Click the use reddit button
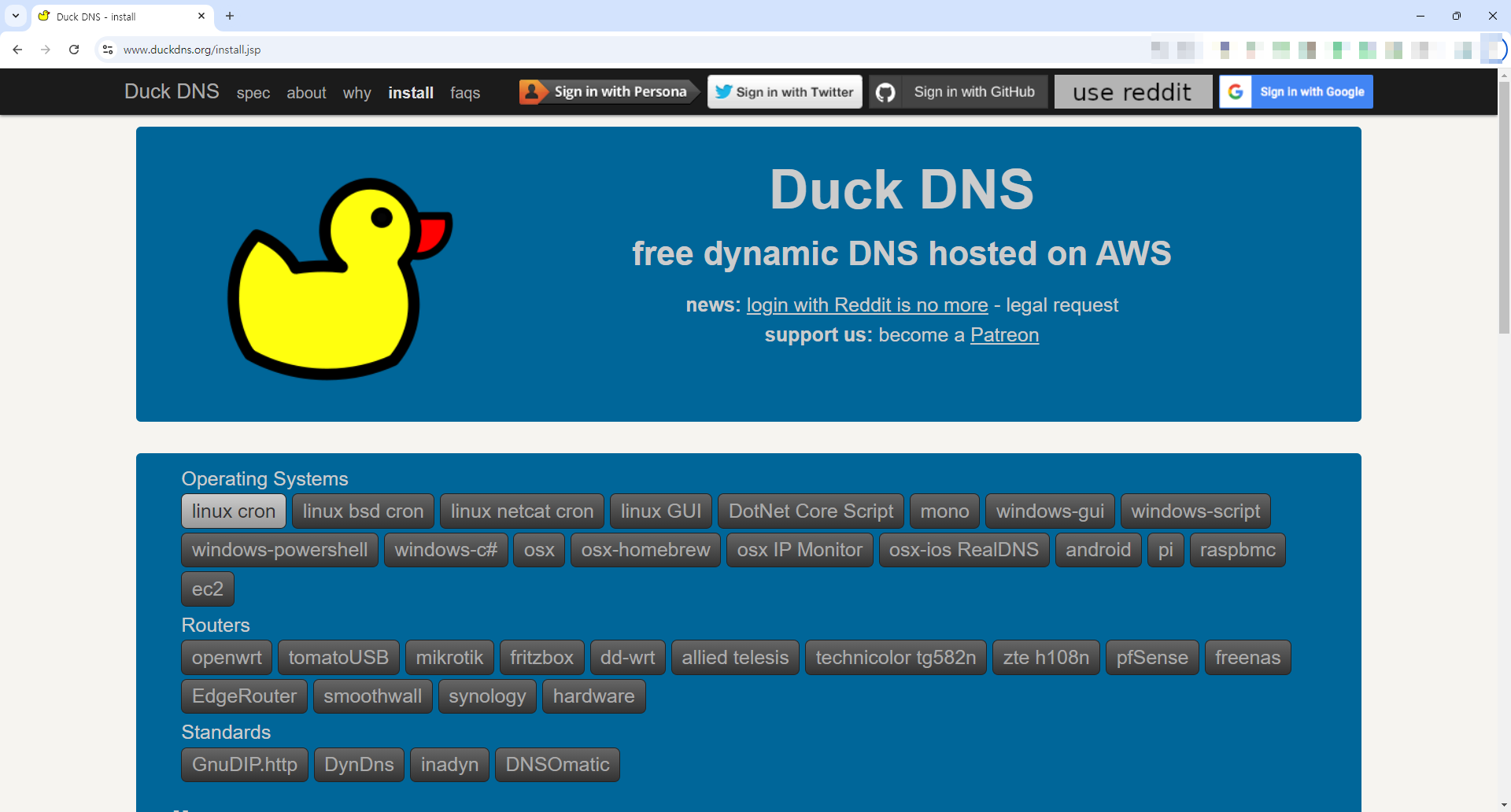 [x=1132, y=92]
